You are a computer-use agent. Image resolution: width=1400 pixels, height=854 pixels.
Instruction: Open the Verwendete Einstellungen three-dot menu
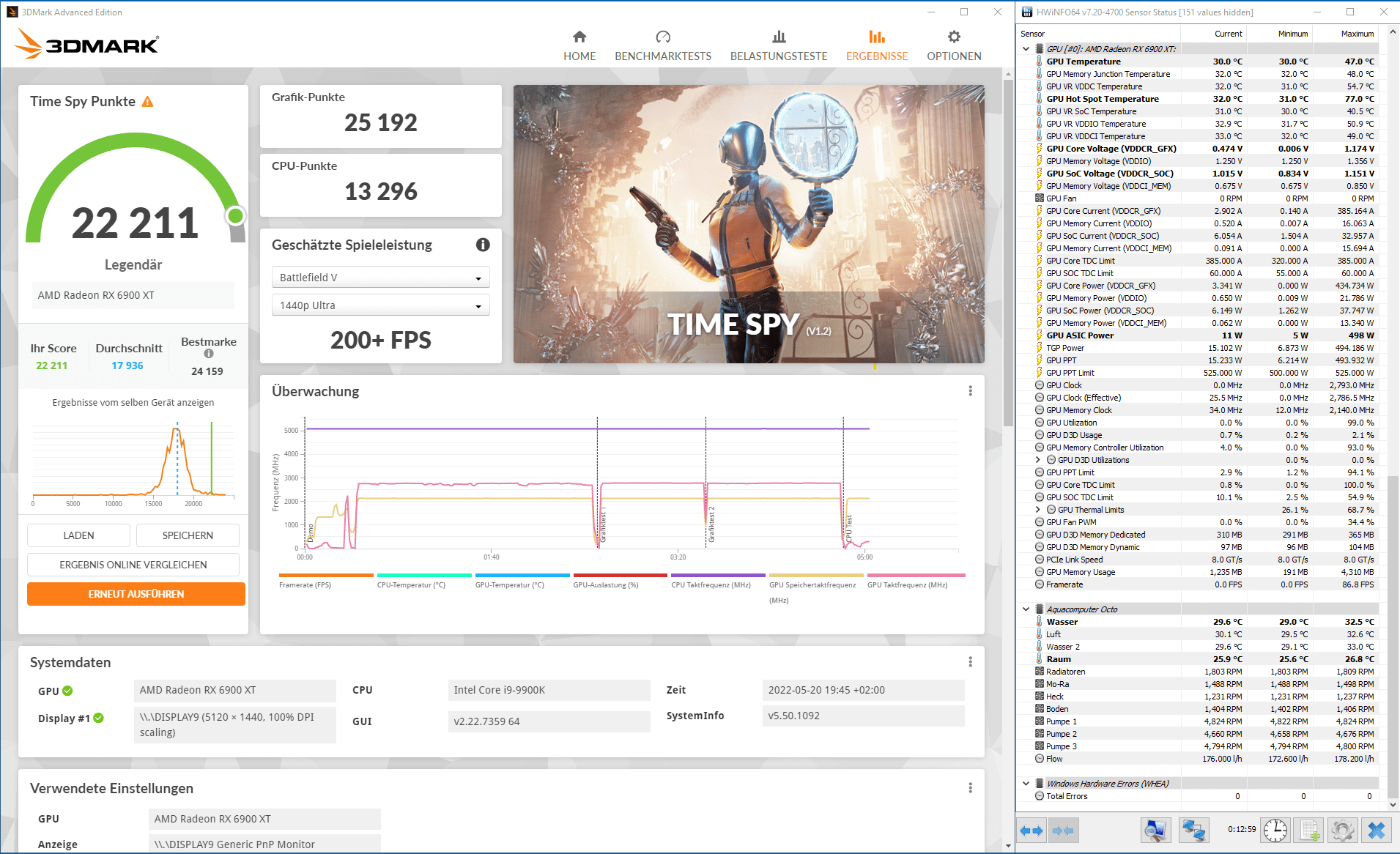(x=971, y=788)
